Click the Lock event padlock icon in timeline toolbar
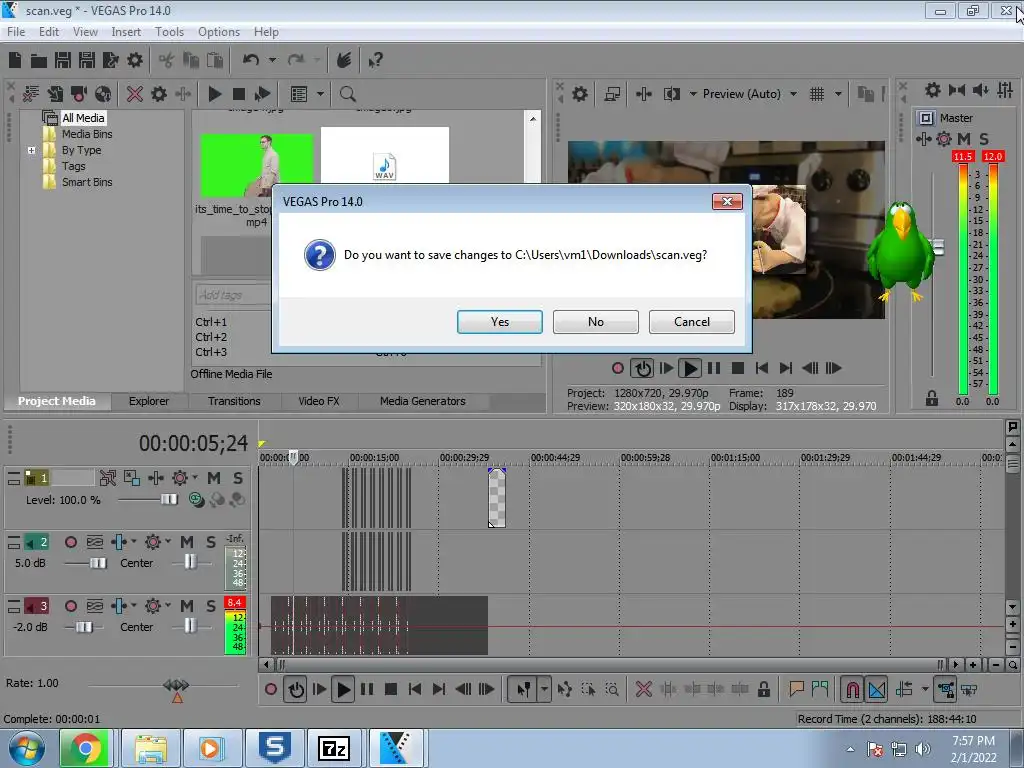The image size is (1024, 768). point(763,690)
